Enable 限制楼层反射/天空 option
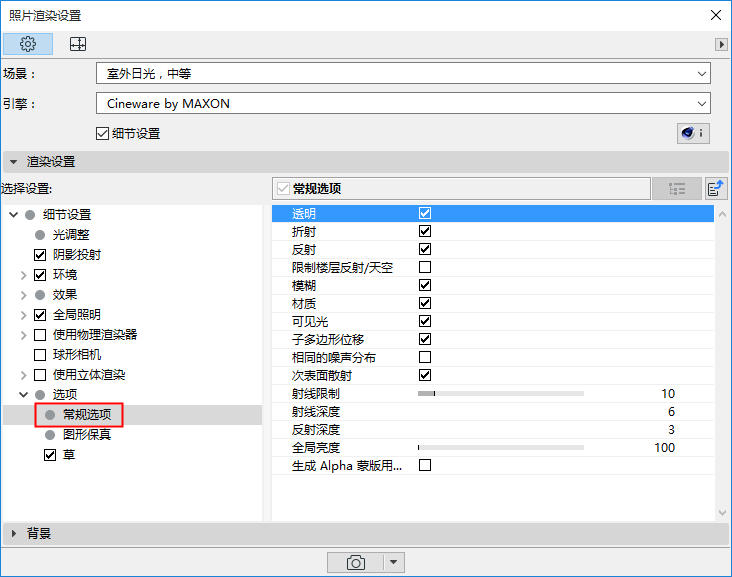Image resolution: width=732 pixels, height=577 pixels. (x=425, y=267)
